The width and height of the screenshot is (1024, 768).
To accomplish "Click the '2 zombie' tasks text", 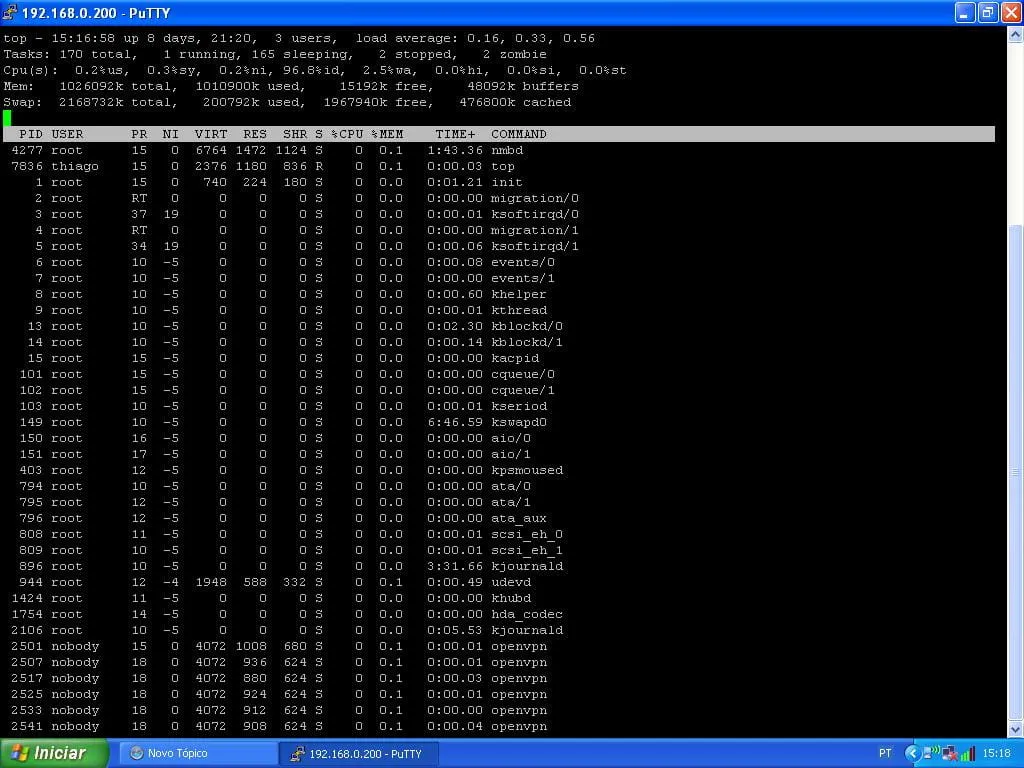I will coord(515,54).
